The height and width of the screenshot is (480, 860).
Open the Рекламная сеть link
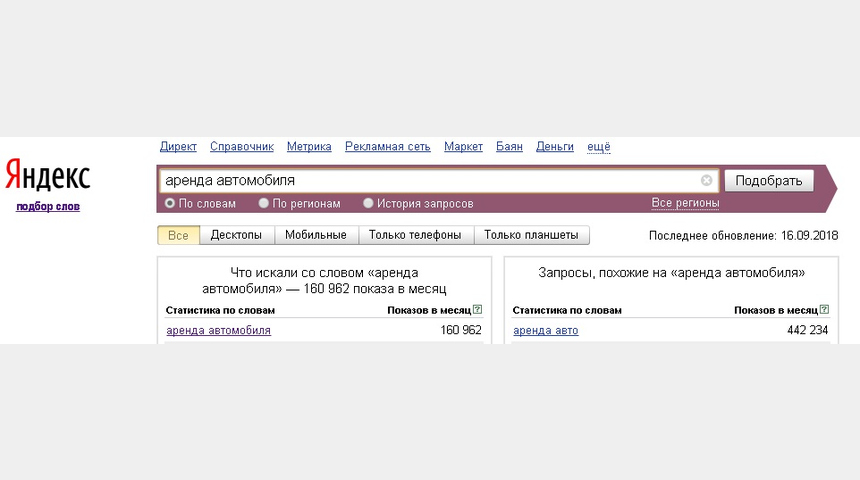click(388, 146)
